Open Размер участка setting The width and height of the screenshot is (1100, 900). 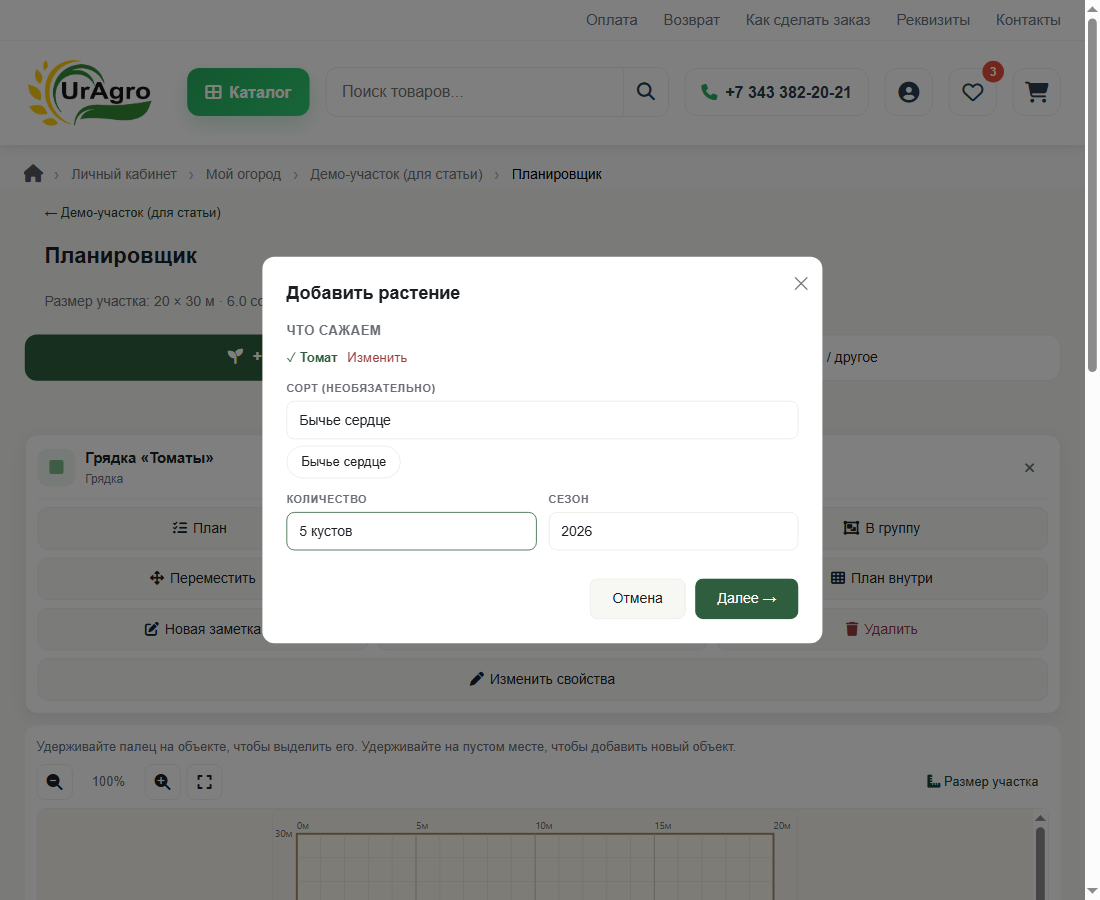click(981, 781)
